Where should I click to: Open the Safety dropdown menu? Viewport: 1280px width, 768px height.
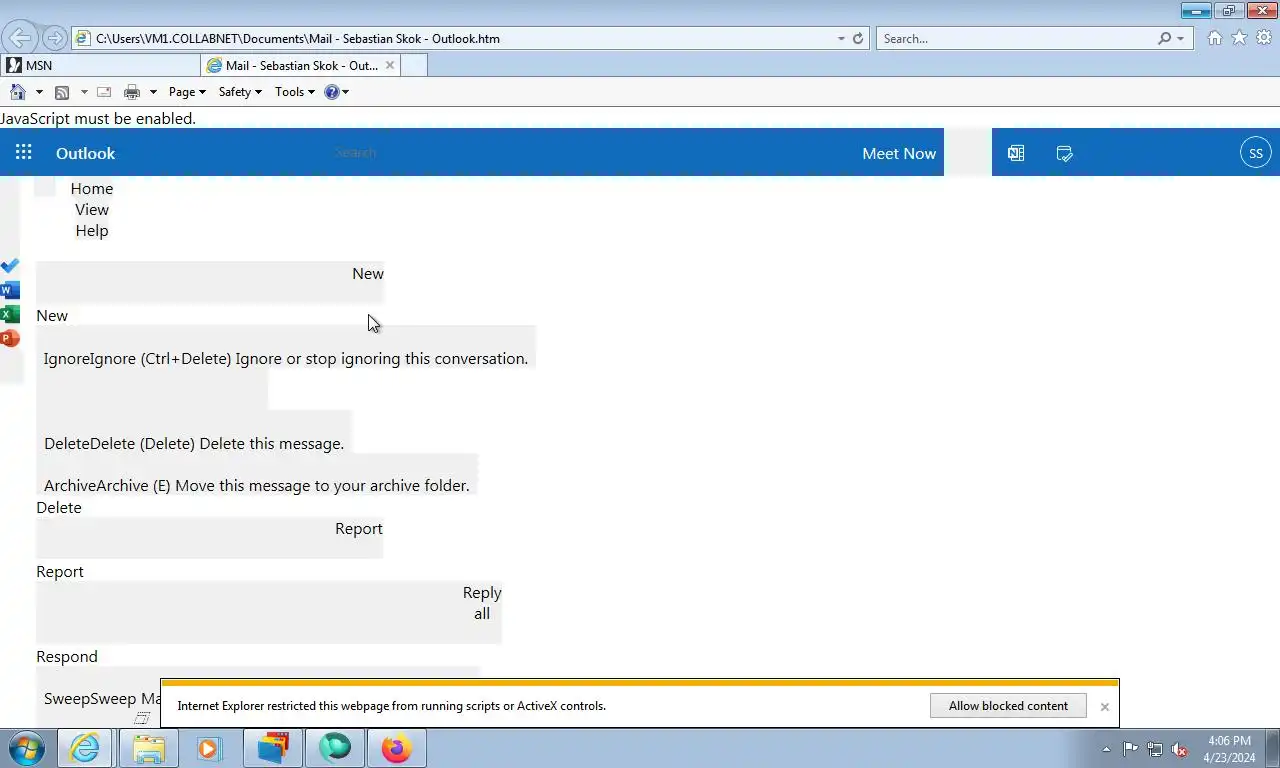(240, 92)
